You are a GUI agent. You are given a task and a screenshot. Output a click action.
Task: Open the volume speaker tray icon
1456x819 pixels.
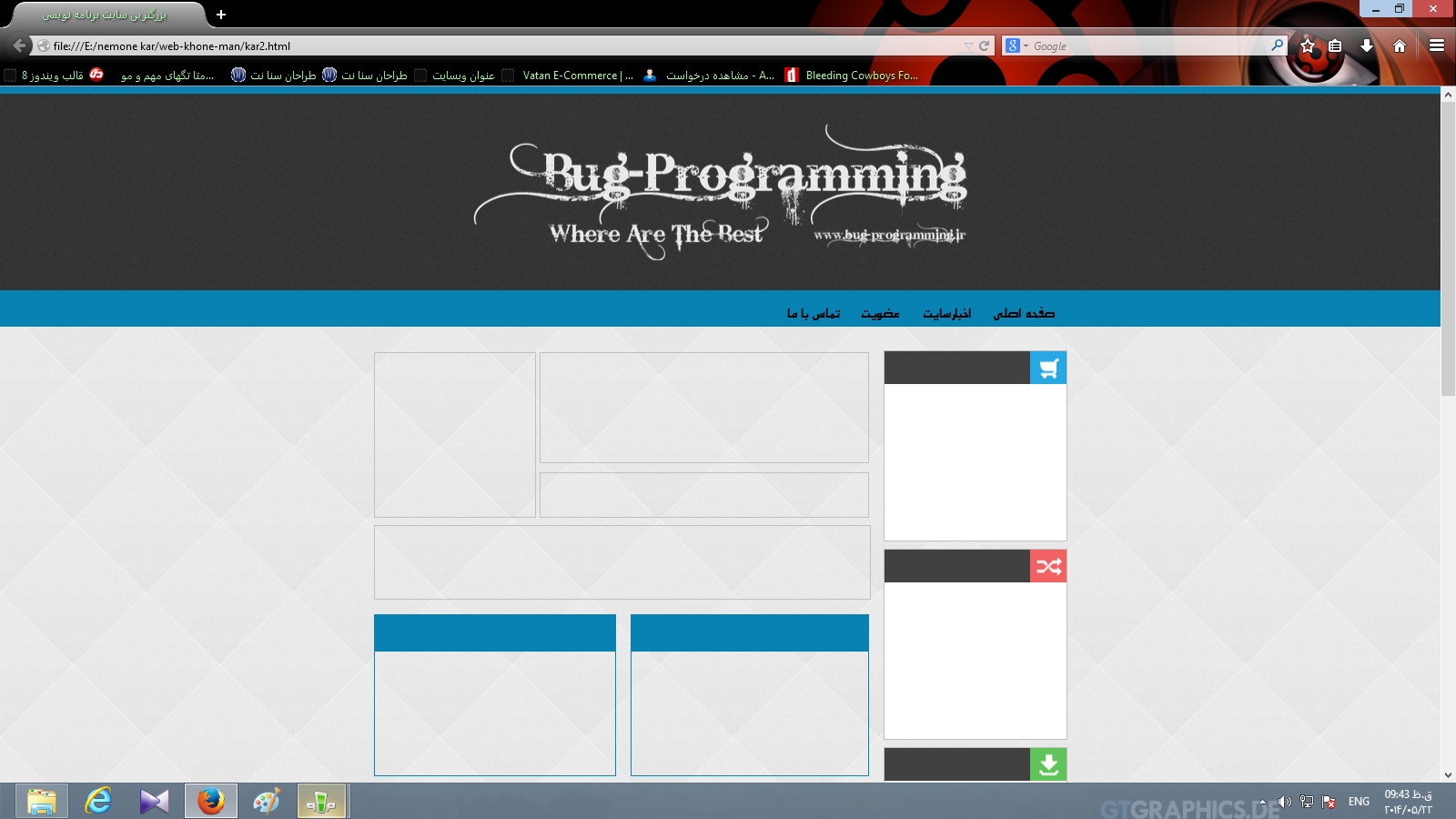pyautogui.click(x=1284, y=802)
